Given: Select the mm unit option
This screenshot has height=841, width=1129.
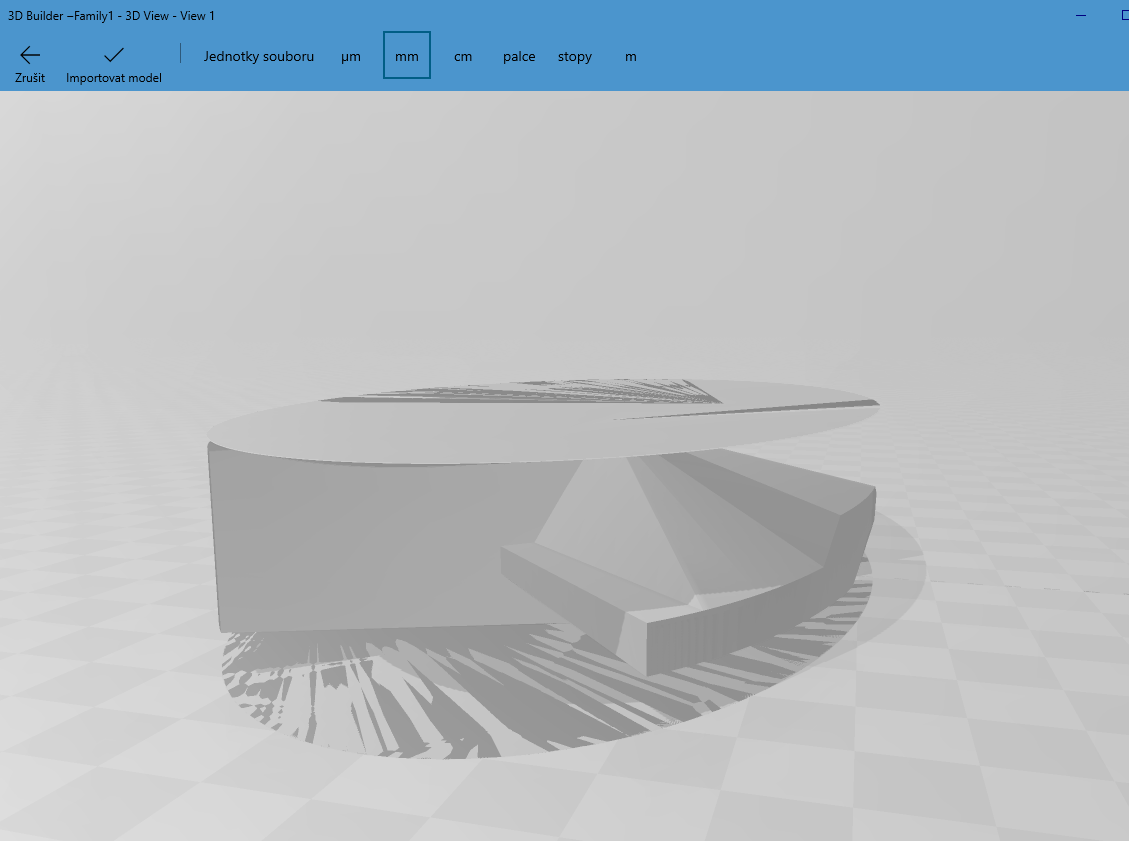Looking at the screenshot, I should [407, 56].
